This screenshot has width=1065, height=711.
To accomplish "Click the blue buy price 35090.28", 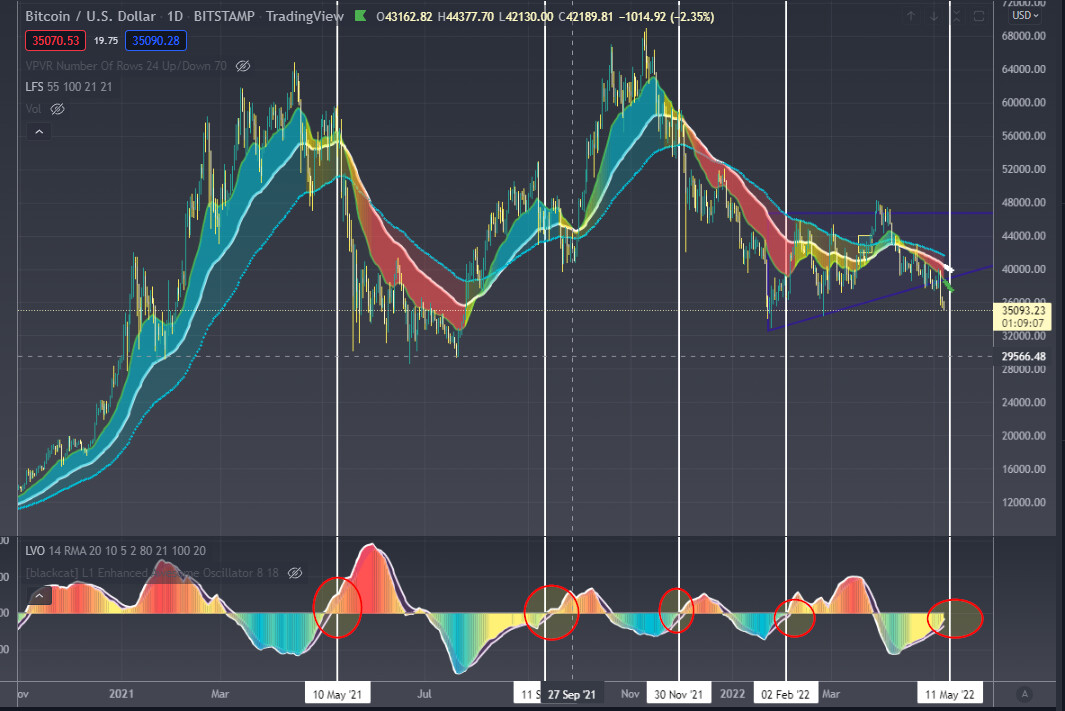I will 153,41.
